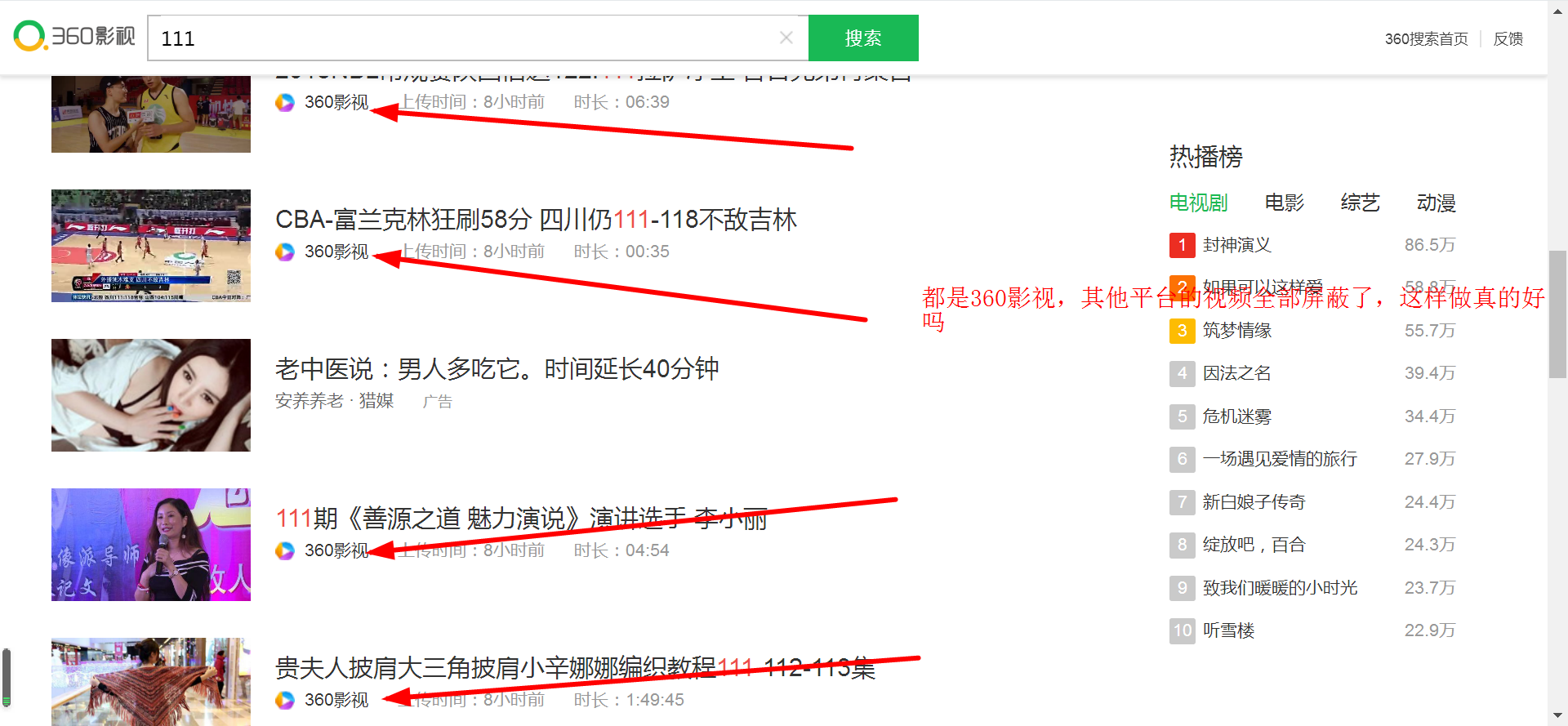Switch hot list to 电影 tab
Screen dimensions: 1568x726
pyautogui.click(x=1284, y=203)
